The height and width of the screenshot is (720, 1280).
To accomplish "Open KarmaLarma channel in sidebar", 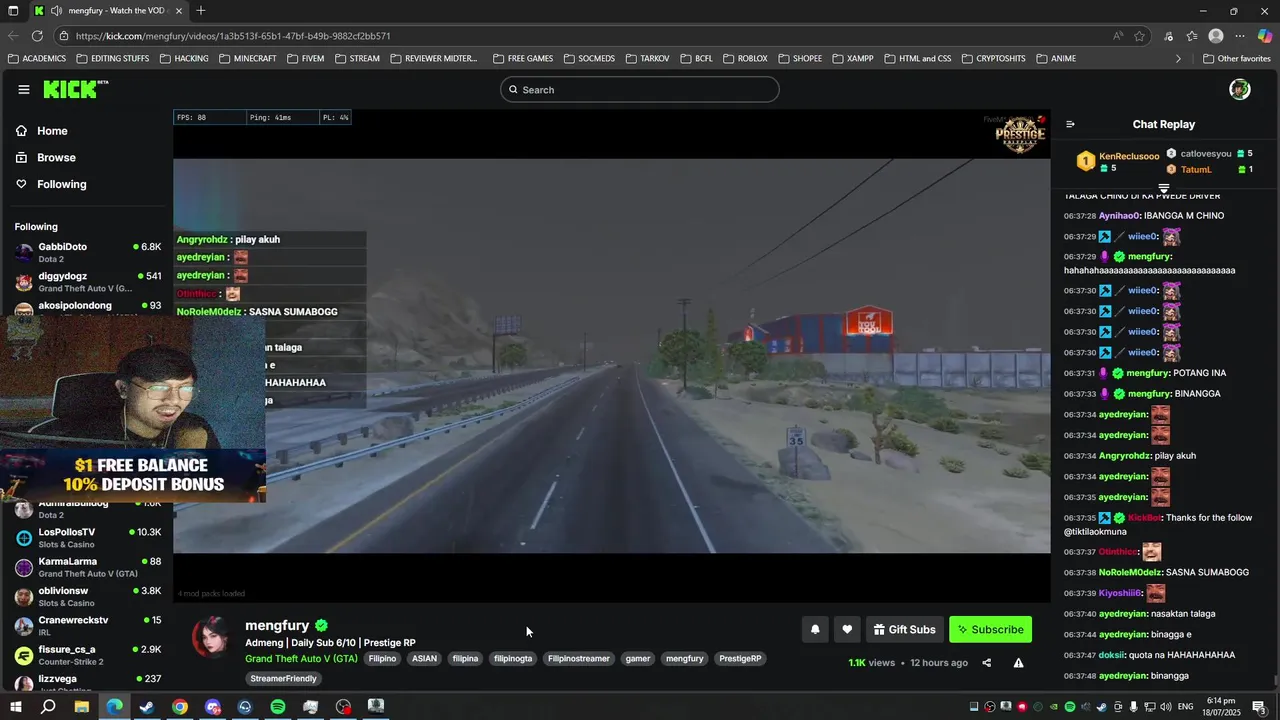I will point(88,567).
